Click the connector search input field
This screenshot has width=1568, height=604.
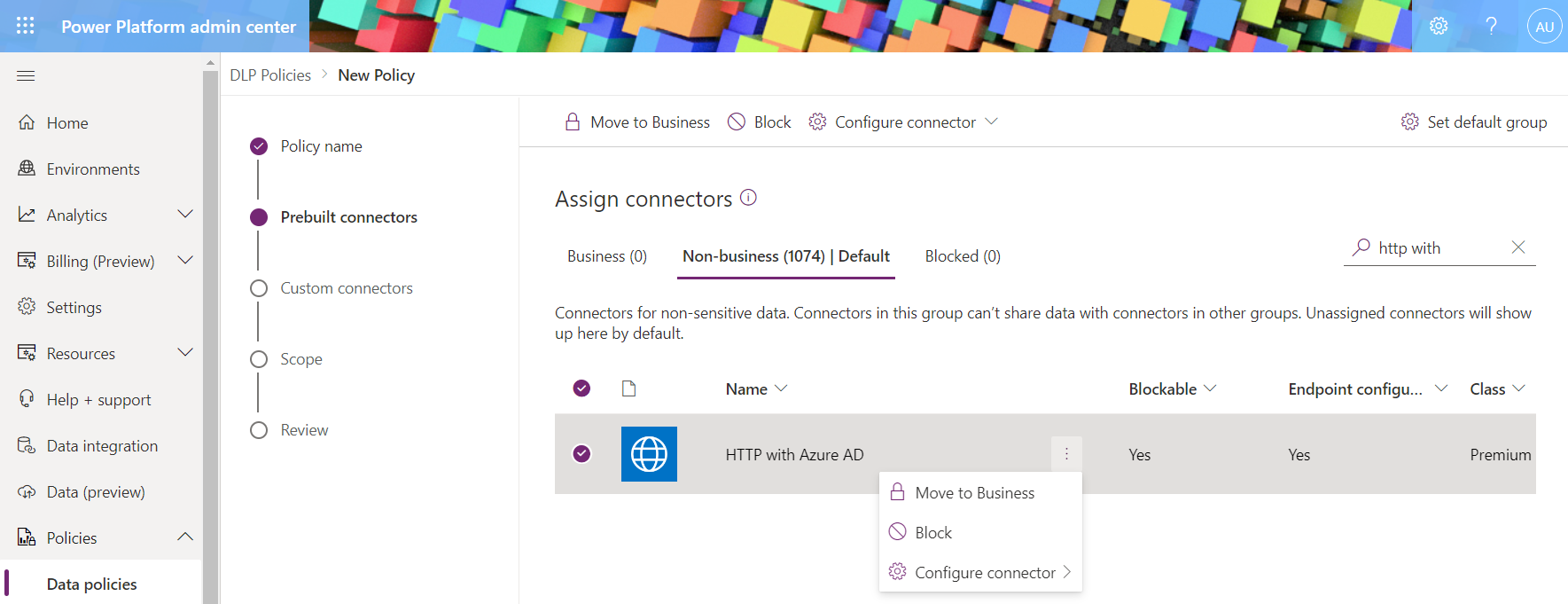(1437, 248)
